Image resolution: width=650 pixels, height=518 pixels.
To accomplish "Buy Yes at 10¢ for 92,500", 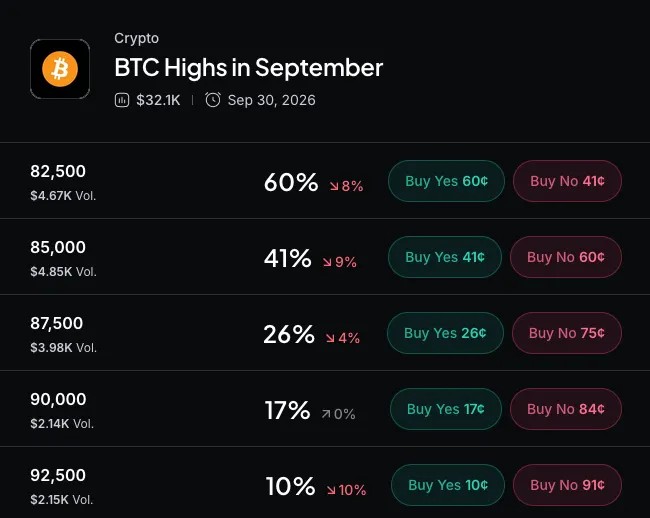I will click(448, 485).
